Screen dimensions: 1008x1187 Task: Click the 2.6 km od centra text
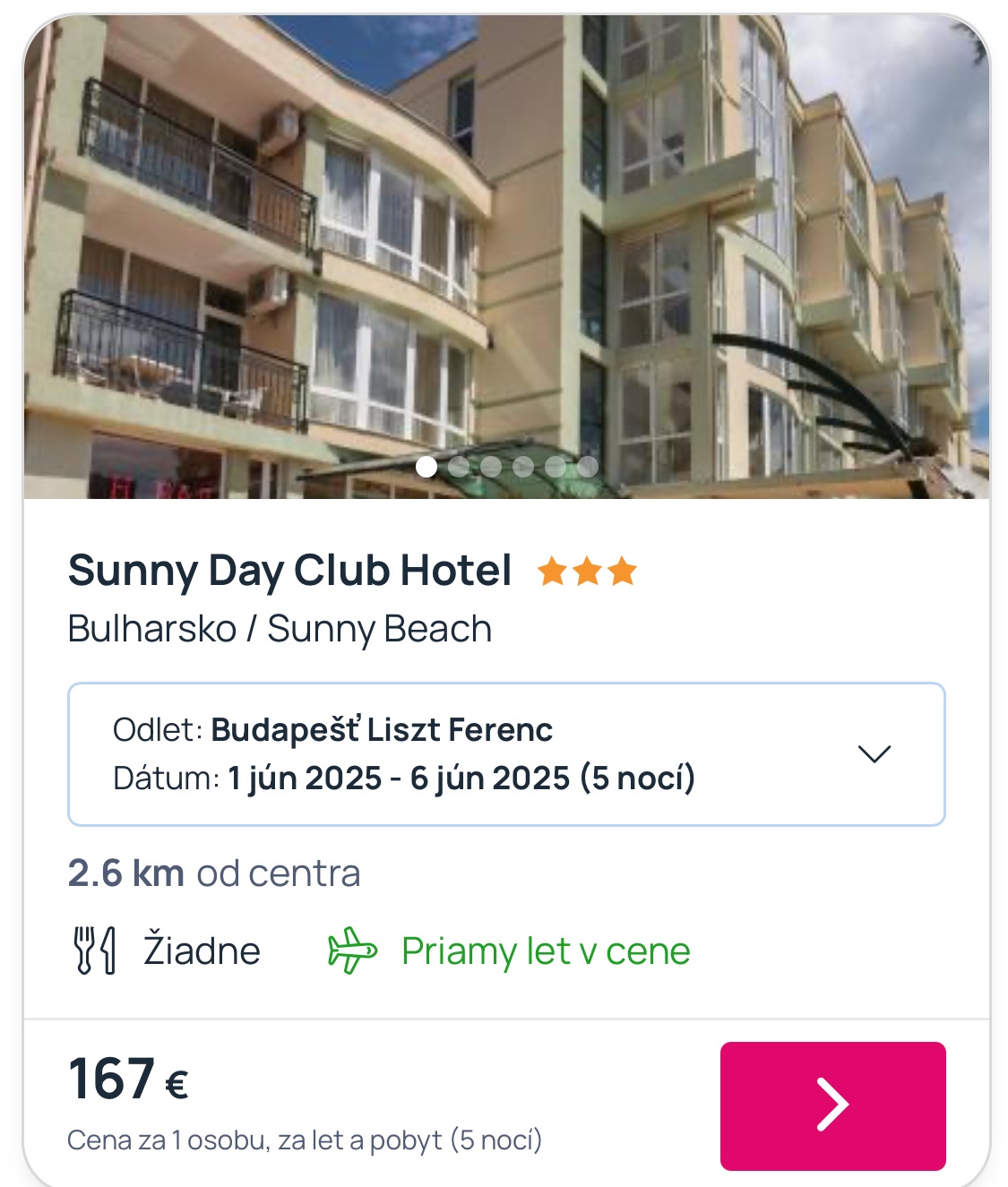tap(214, 873)
